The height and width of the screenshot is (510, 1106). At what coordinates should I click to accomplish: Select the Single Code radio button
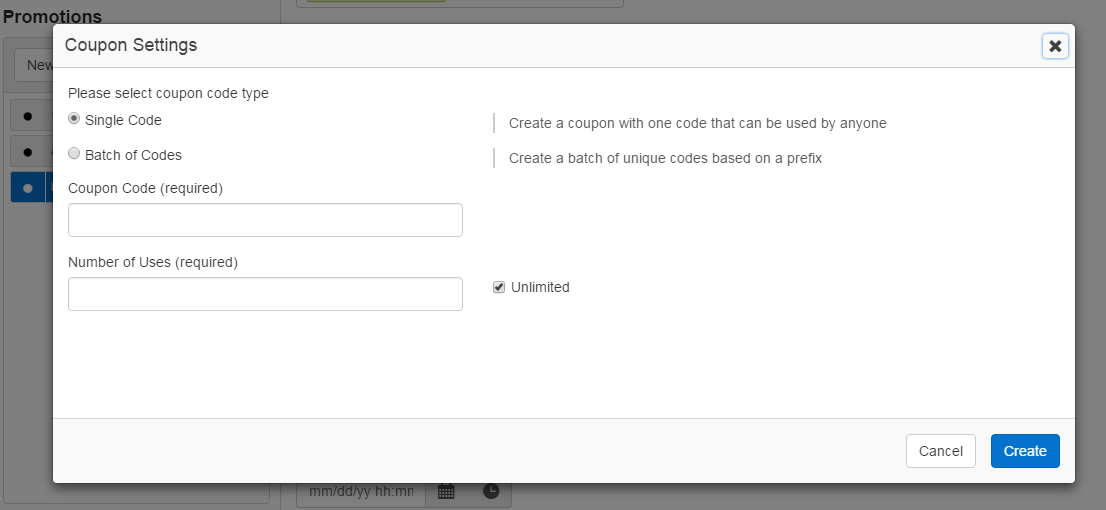click(x=74, y=119)
